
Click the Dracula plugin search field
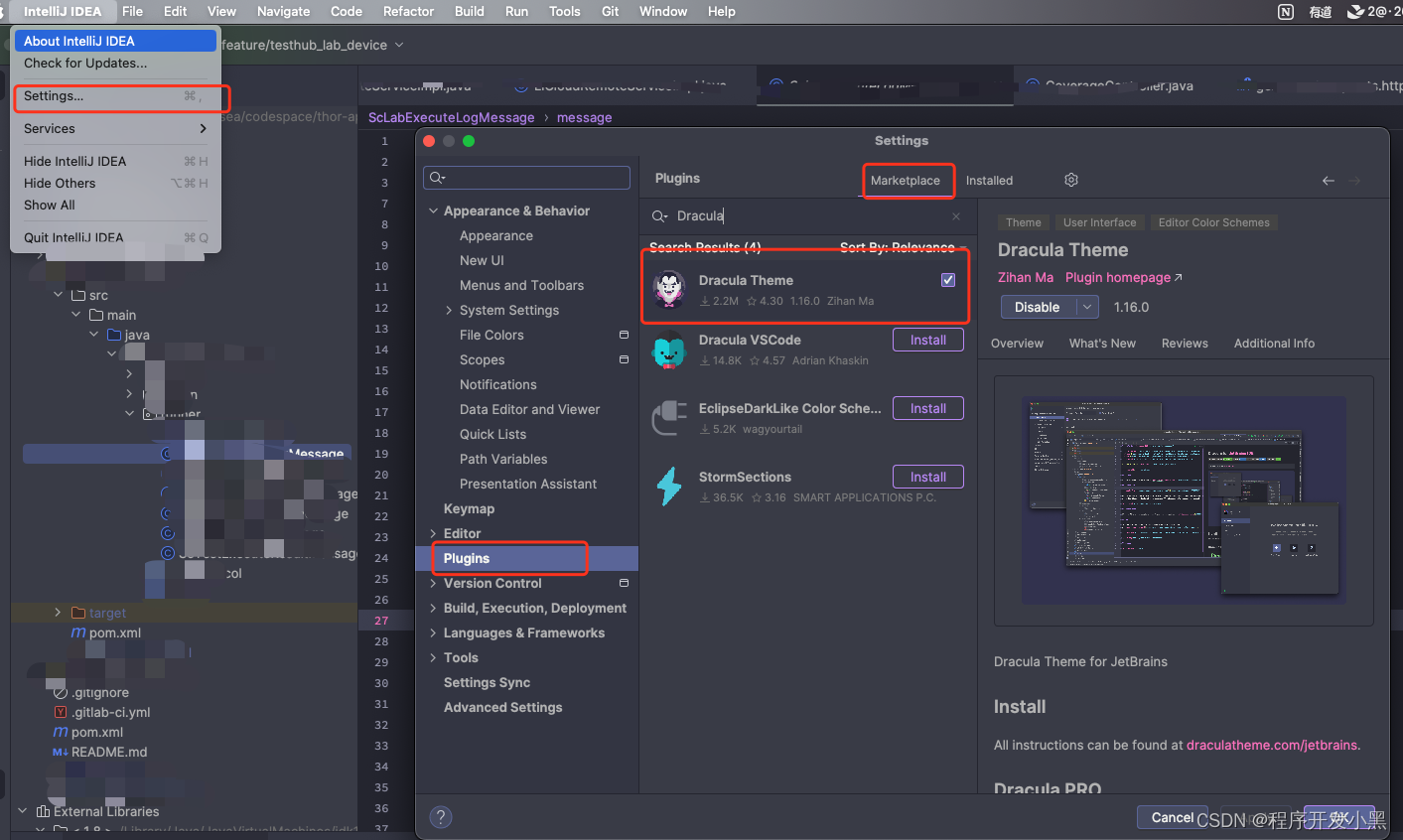[x=806, y=216]
